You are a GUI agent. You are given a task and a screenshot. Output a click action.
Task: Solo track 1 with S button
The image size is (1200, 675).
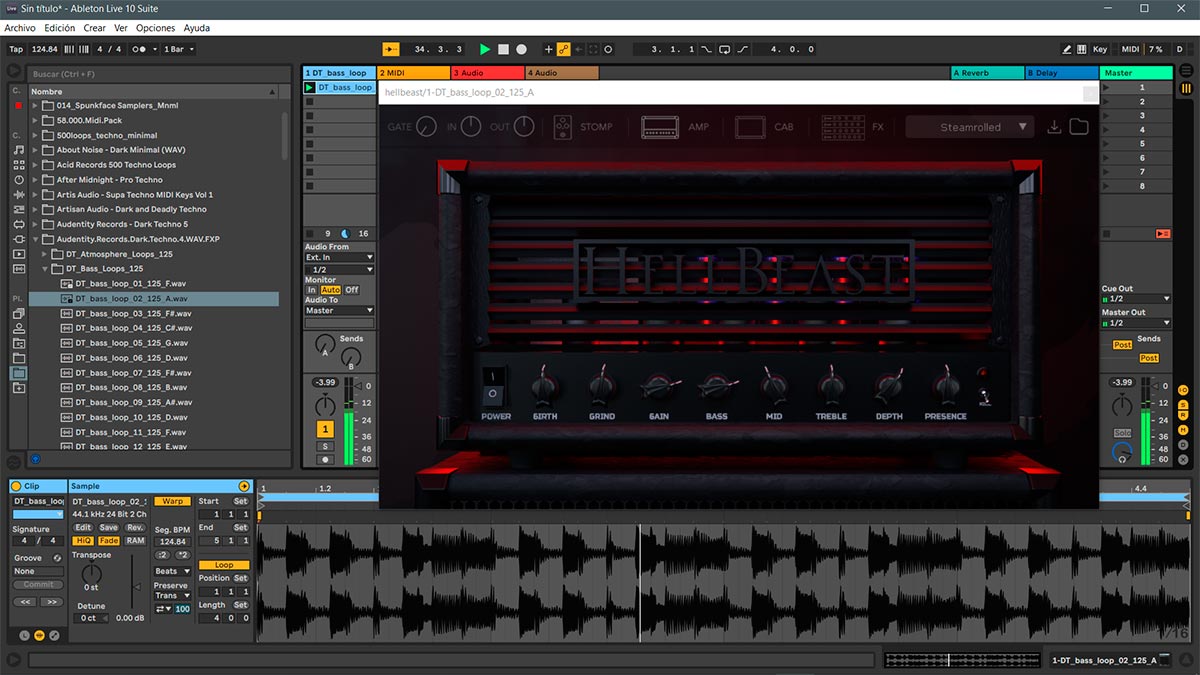(326, 446)
